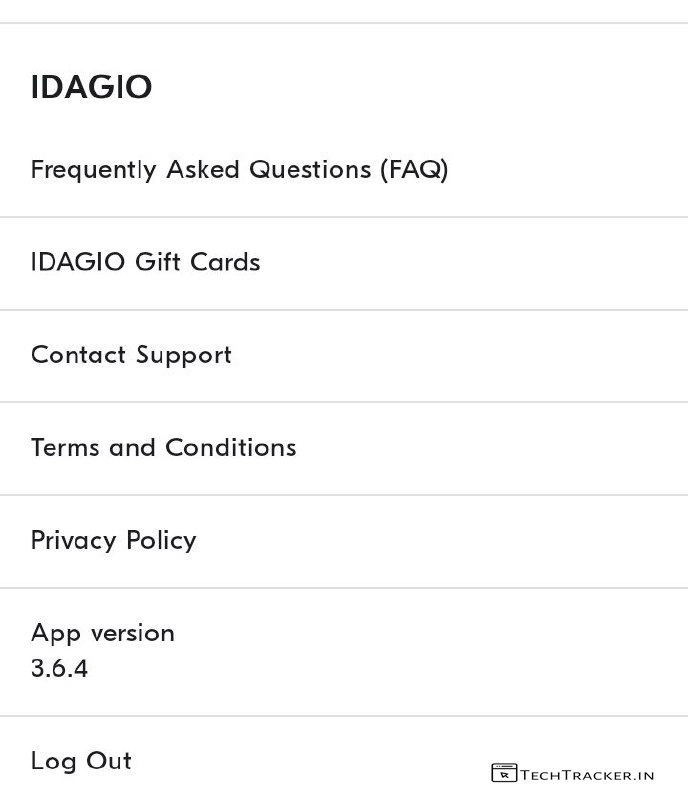Viewport: 688px width, 800px height.
Task: Click the word Terms in Terms row
Action: click(65, 447)
